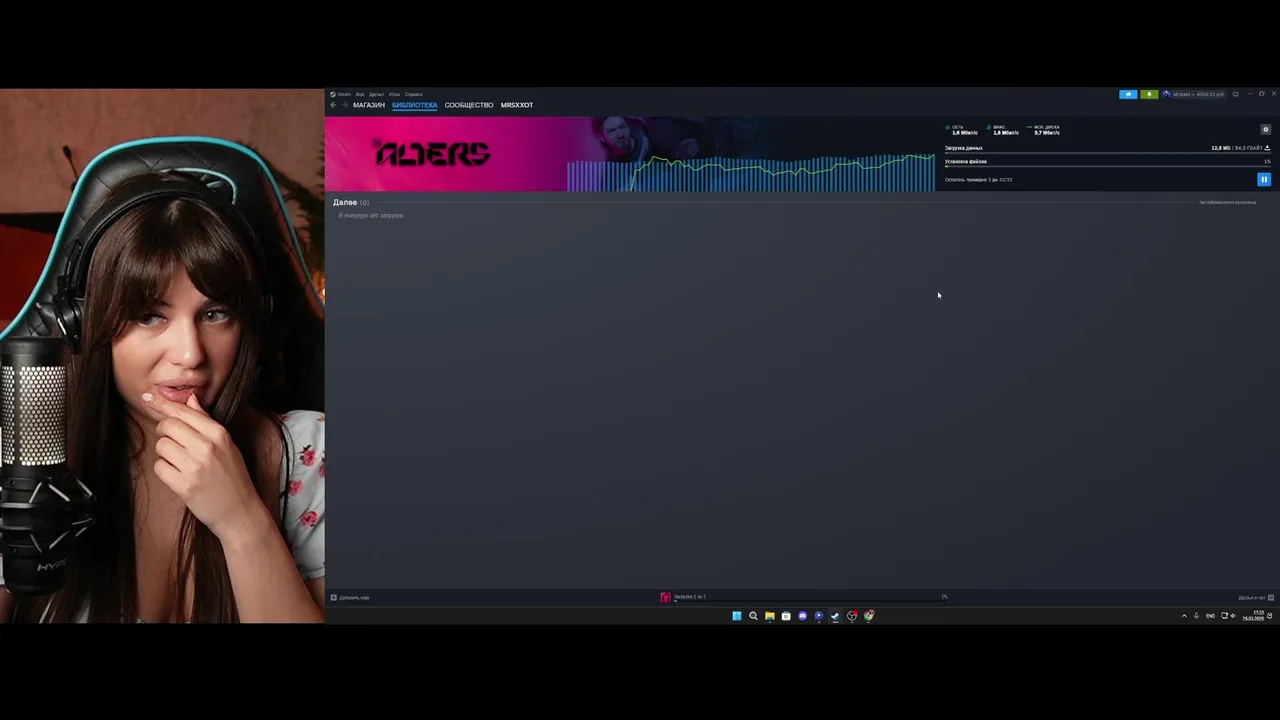This screenshot has width=1280, height=720.
Task: Open Friends and chat button
Action: 1256,597
